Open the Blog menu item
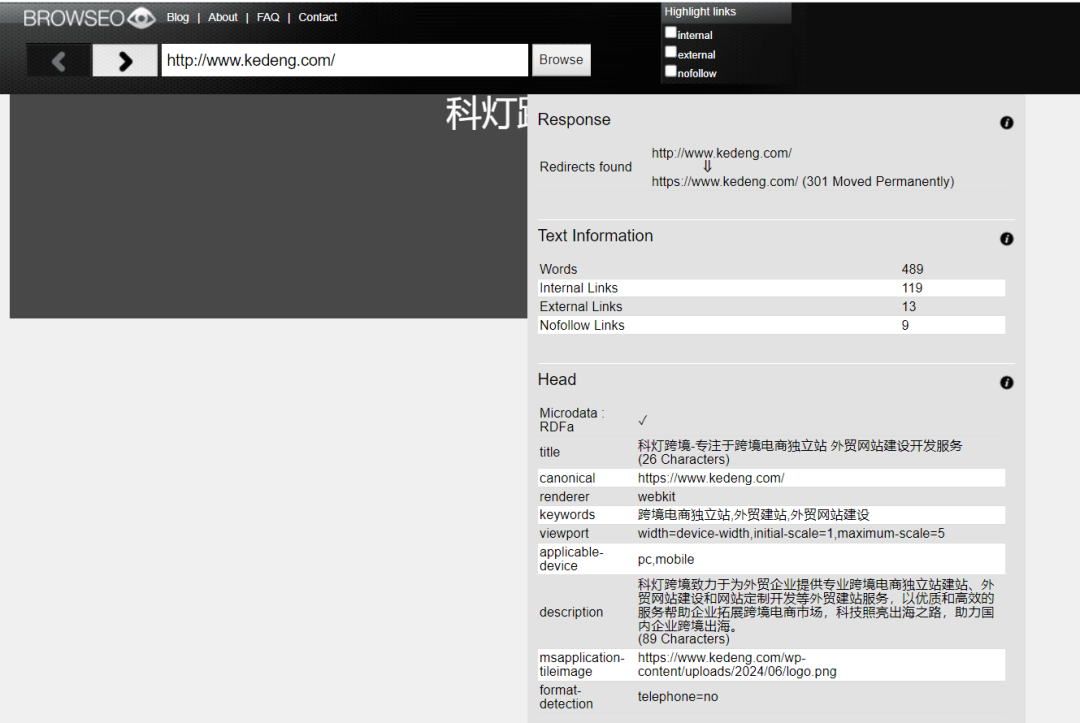The image size is (1080, 723). click(x=178, y=17)
